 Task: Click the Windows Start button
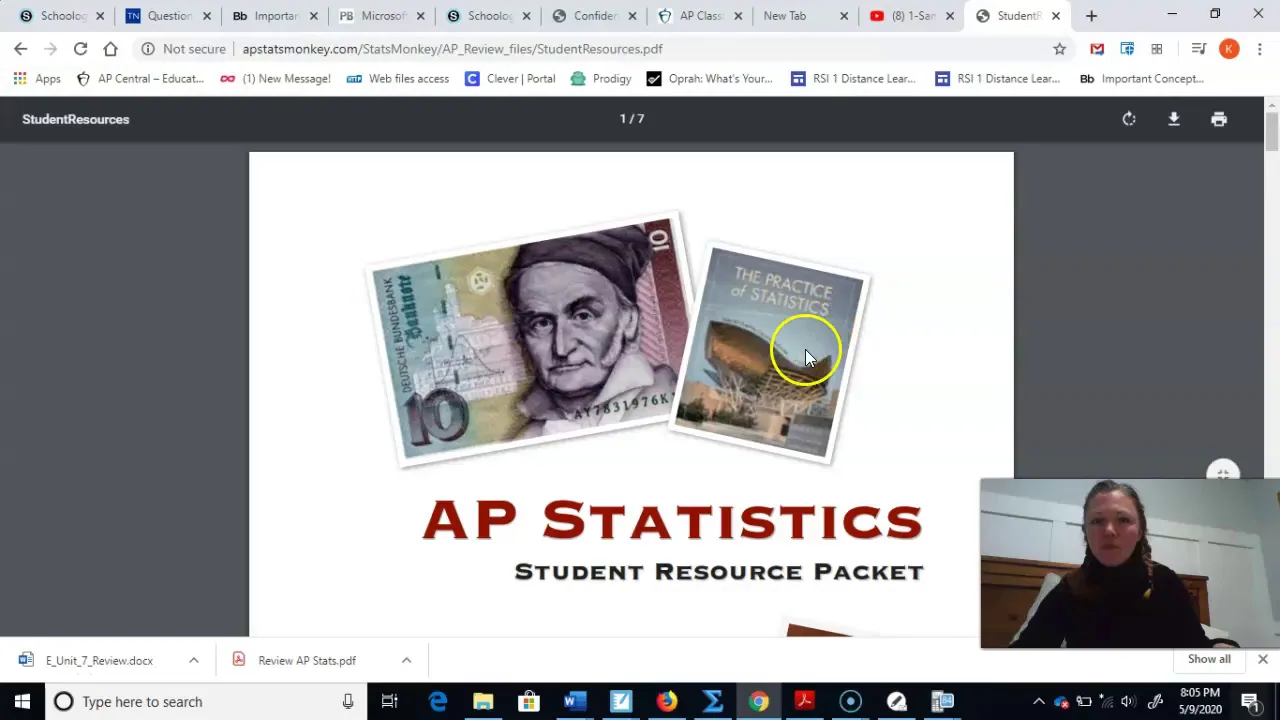click(22, 701)
